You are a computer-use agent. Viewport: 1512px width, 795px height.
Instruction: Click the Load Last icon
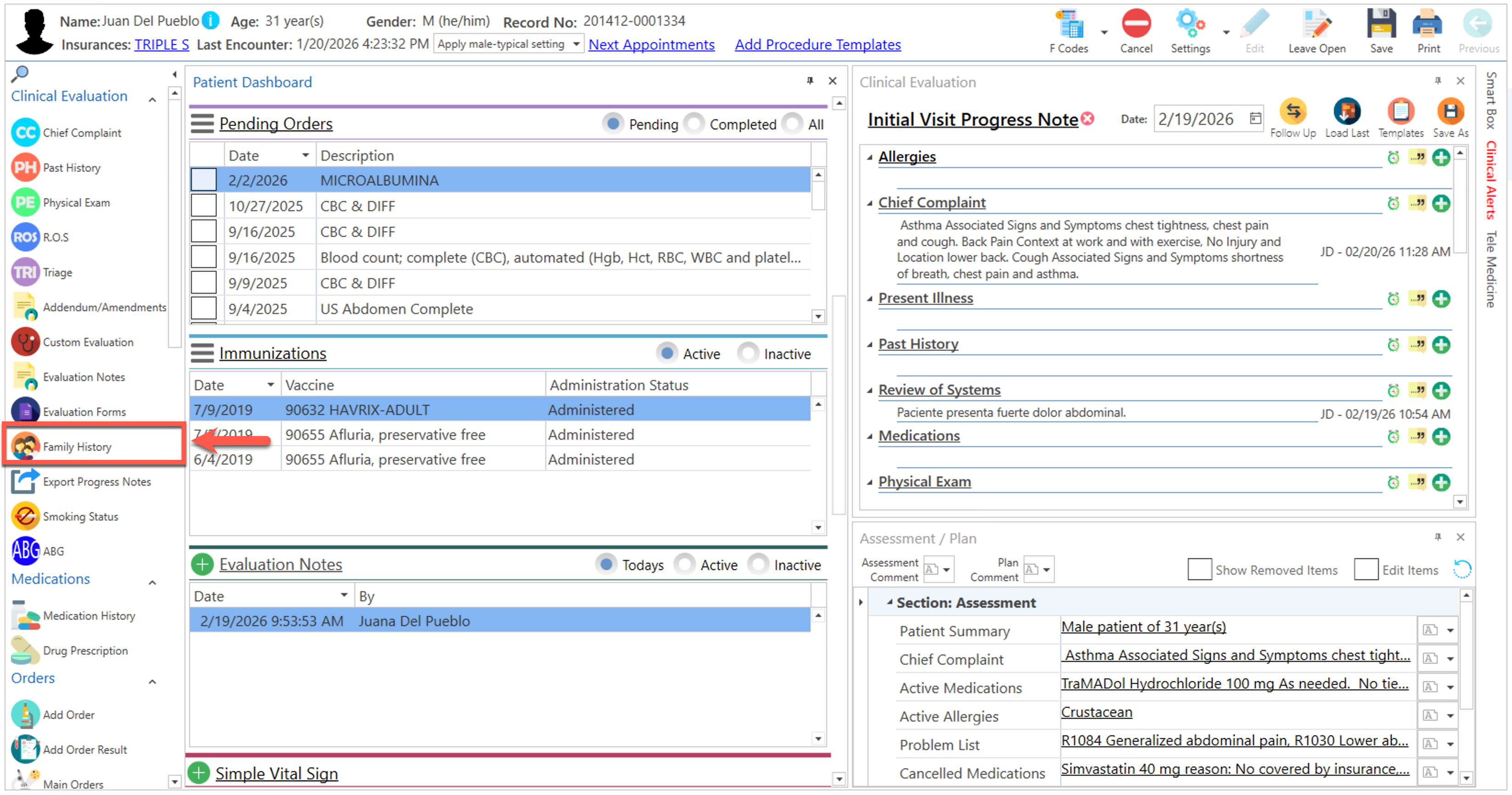(x=1346, y=112)
